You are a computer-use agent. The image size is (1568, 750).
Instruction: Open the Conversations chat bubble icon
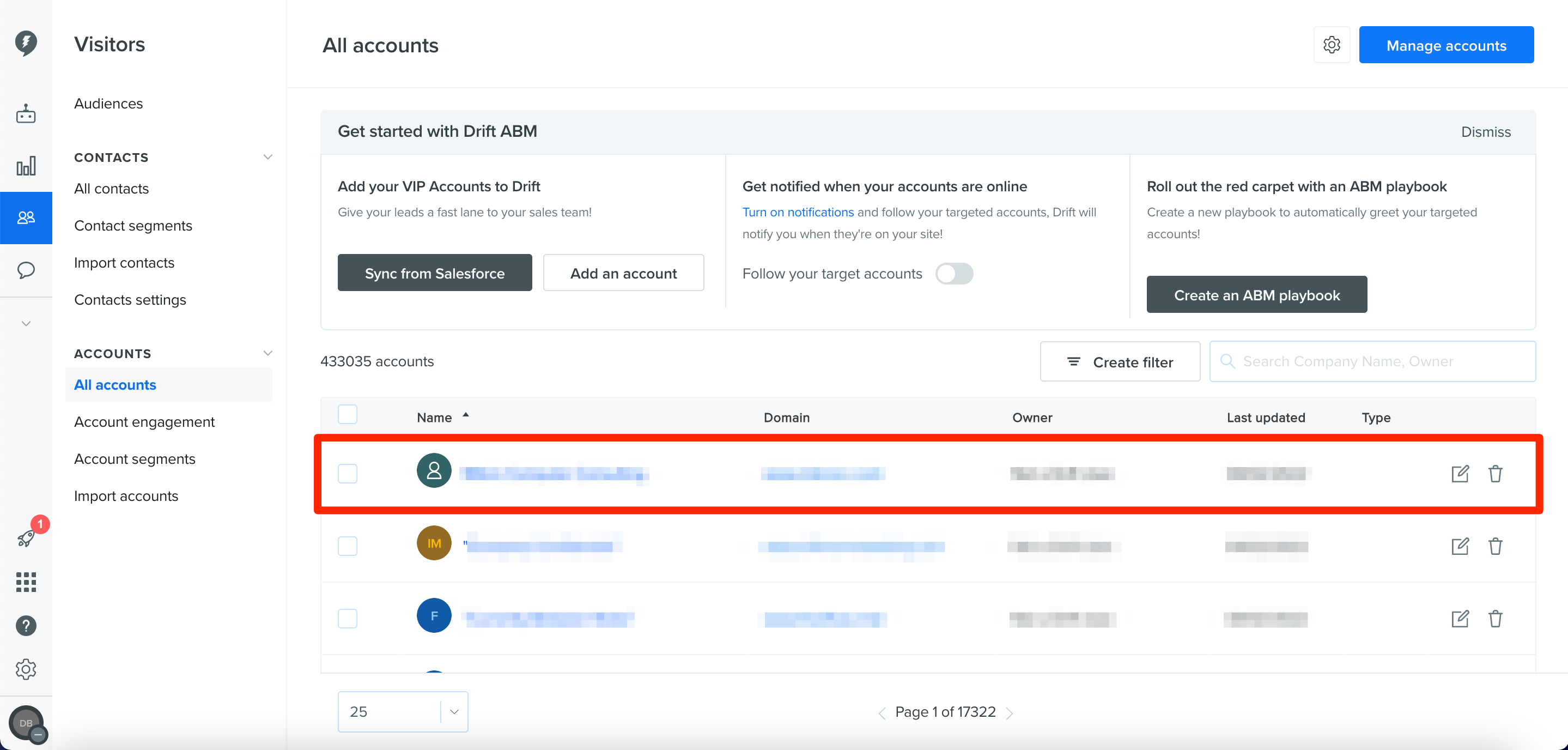26,270
